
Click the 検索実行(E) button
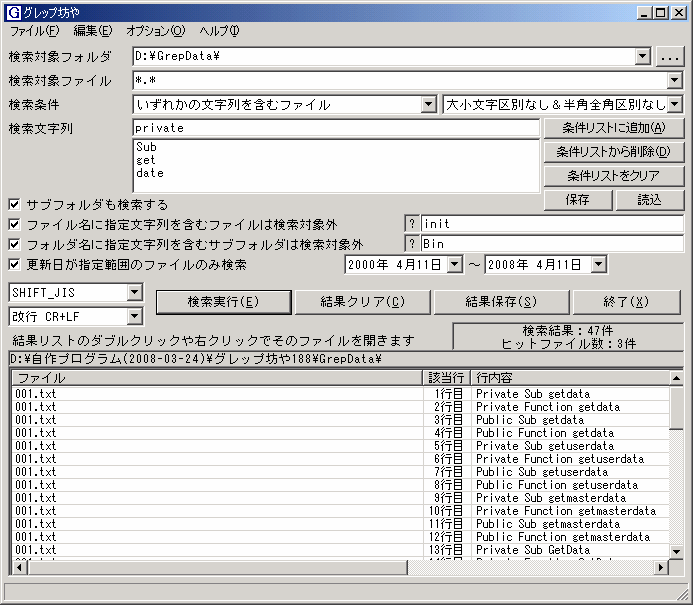tap(222, 302)
